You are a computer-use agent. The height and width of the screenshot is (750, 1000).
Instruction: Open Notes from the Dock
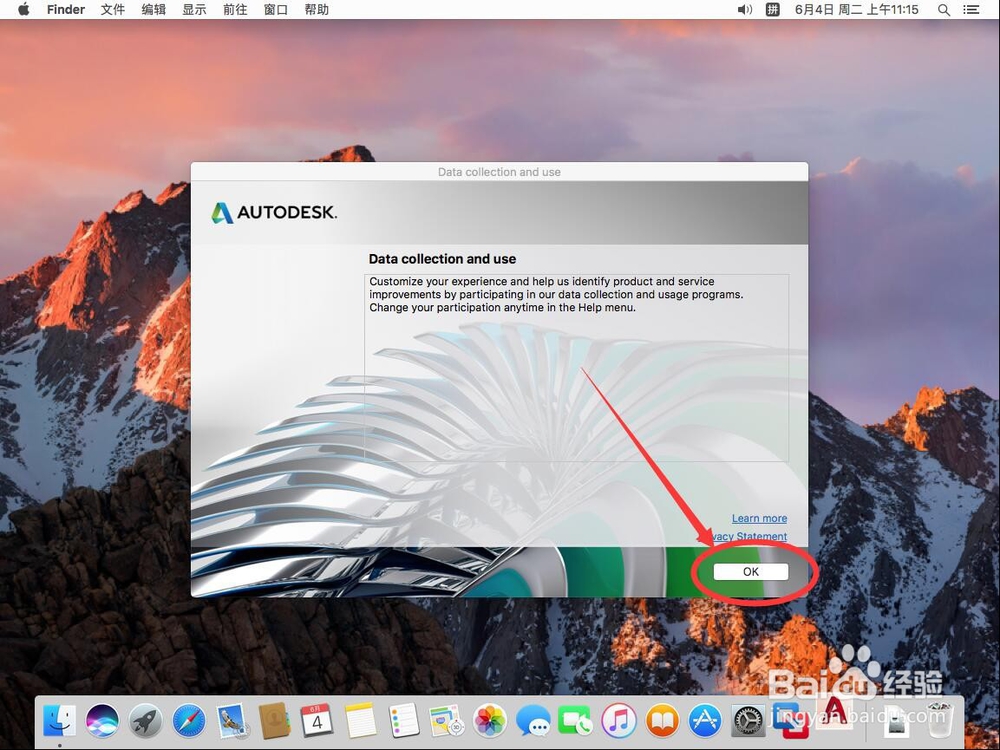361,721
